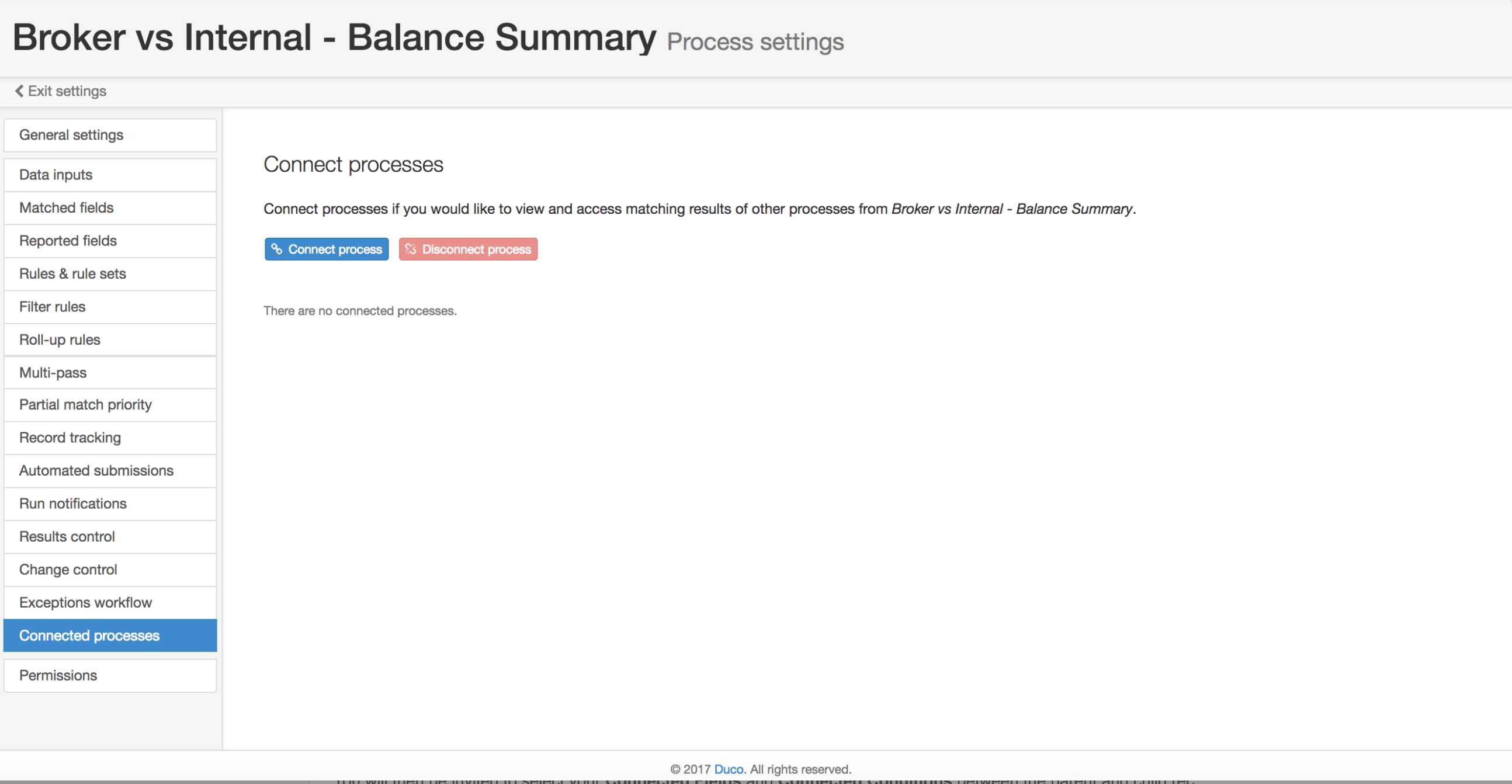Open Partial match priority settings
Screen dimensions: 1512x784
pyautogui.click(x=110, y=405)
